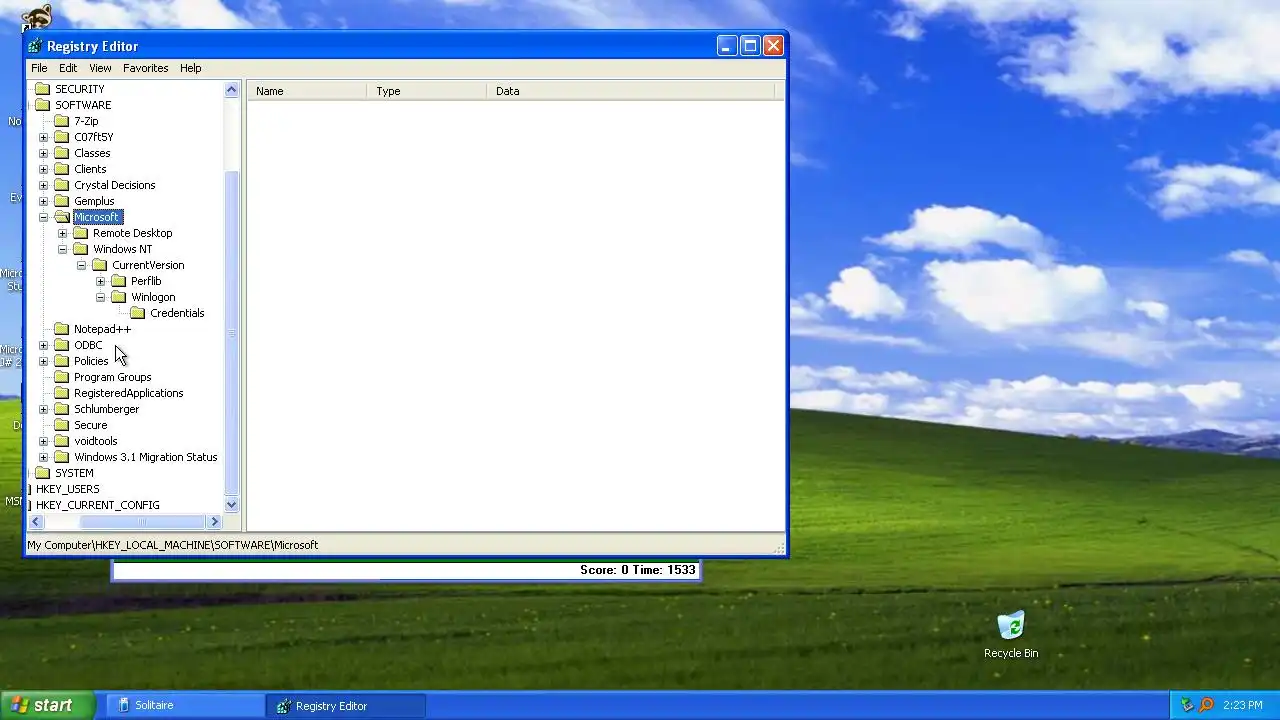The width and height of the screenshot is (1280, 720).
Task: Expand the Clients key
Action: click(x=43, y=169)
